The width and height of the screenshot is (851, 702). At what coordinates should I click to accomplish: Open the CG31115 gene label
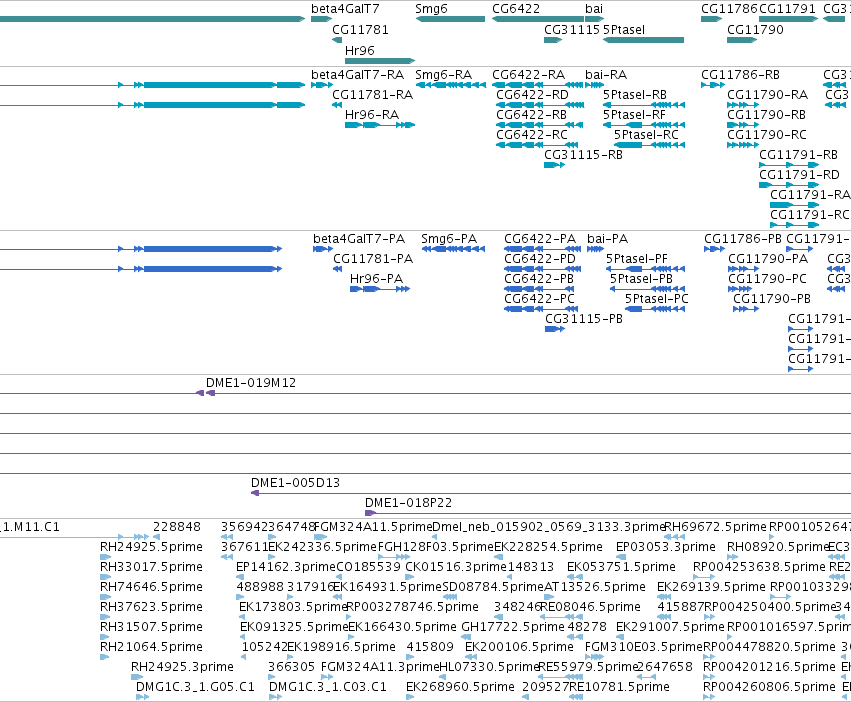click(x=572, y=30)
